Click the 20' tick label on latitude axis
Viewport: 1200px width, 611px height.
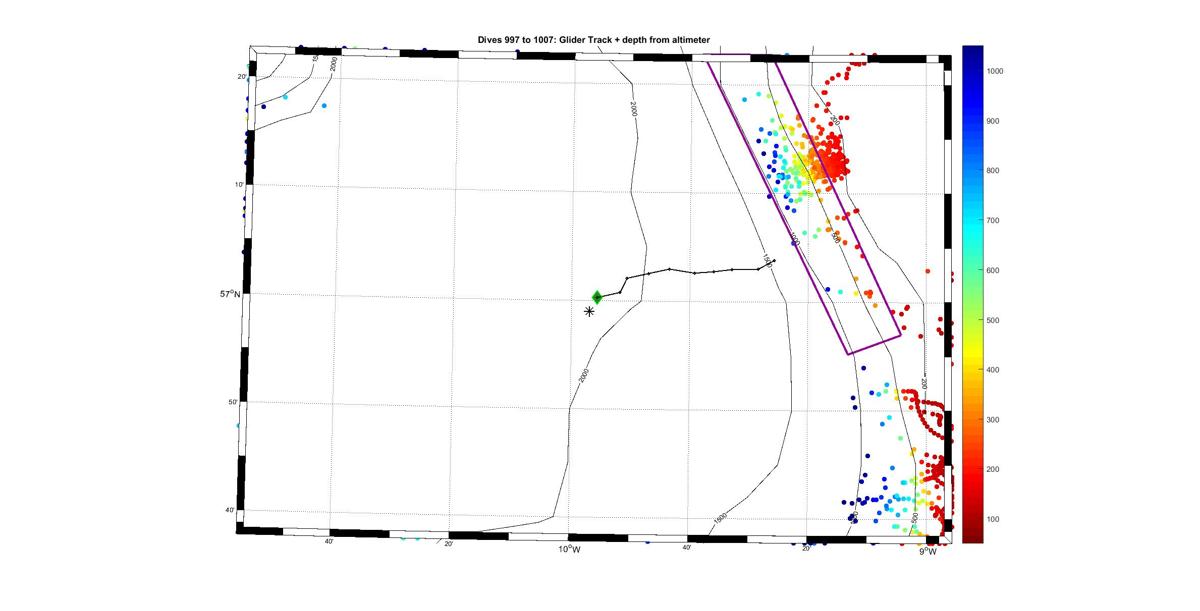242,77
